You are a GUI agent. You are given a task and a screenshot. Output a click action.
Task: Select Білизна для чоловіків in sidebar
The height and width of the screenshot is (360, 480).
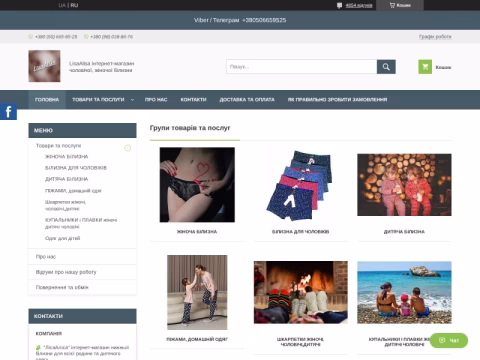(x=76, y=168)
